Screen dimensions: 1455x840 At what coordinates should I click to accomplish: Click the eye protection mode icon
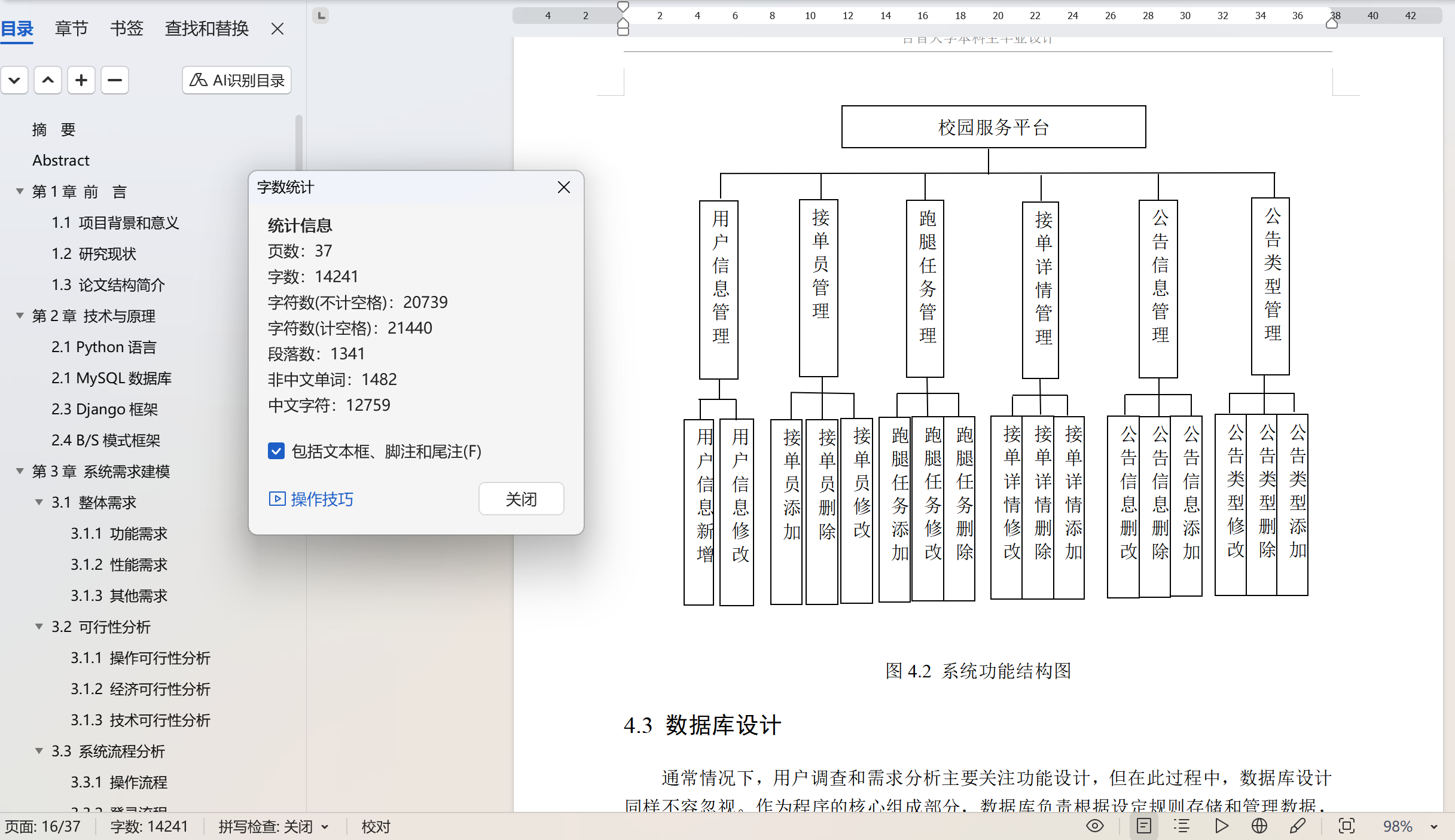click(1094, 826)
